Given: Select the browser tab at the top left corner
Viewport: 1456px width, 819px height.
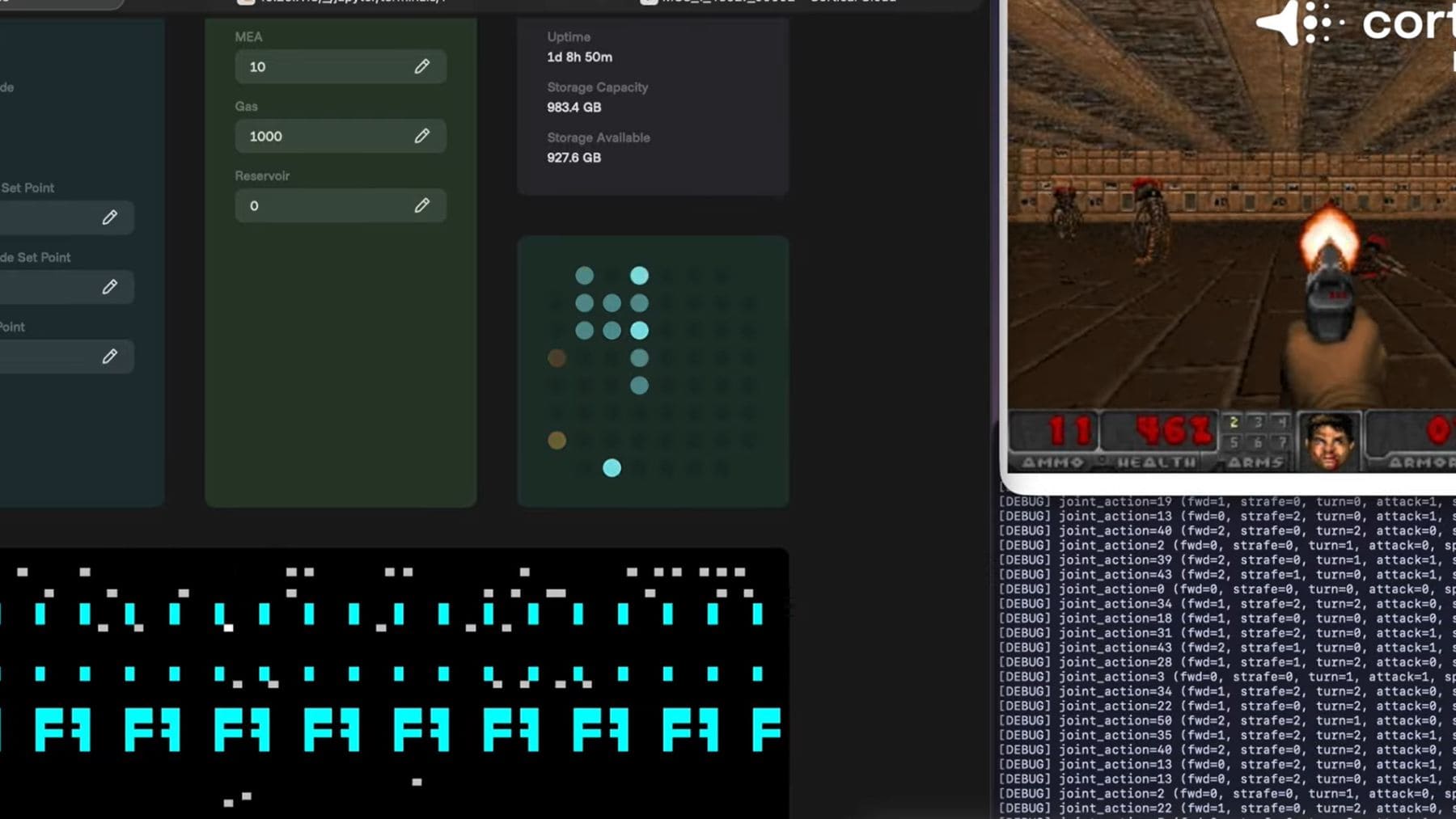Looking at the screenshot, I should coord(57,2).
